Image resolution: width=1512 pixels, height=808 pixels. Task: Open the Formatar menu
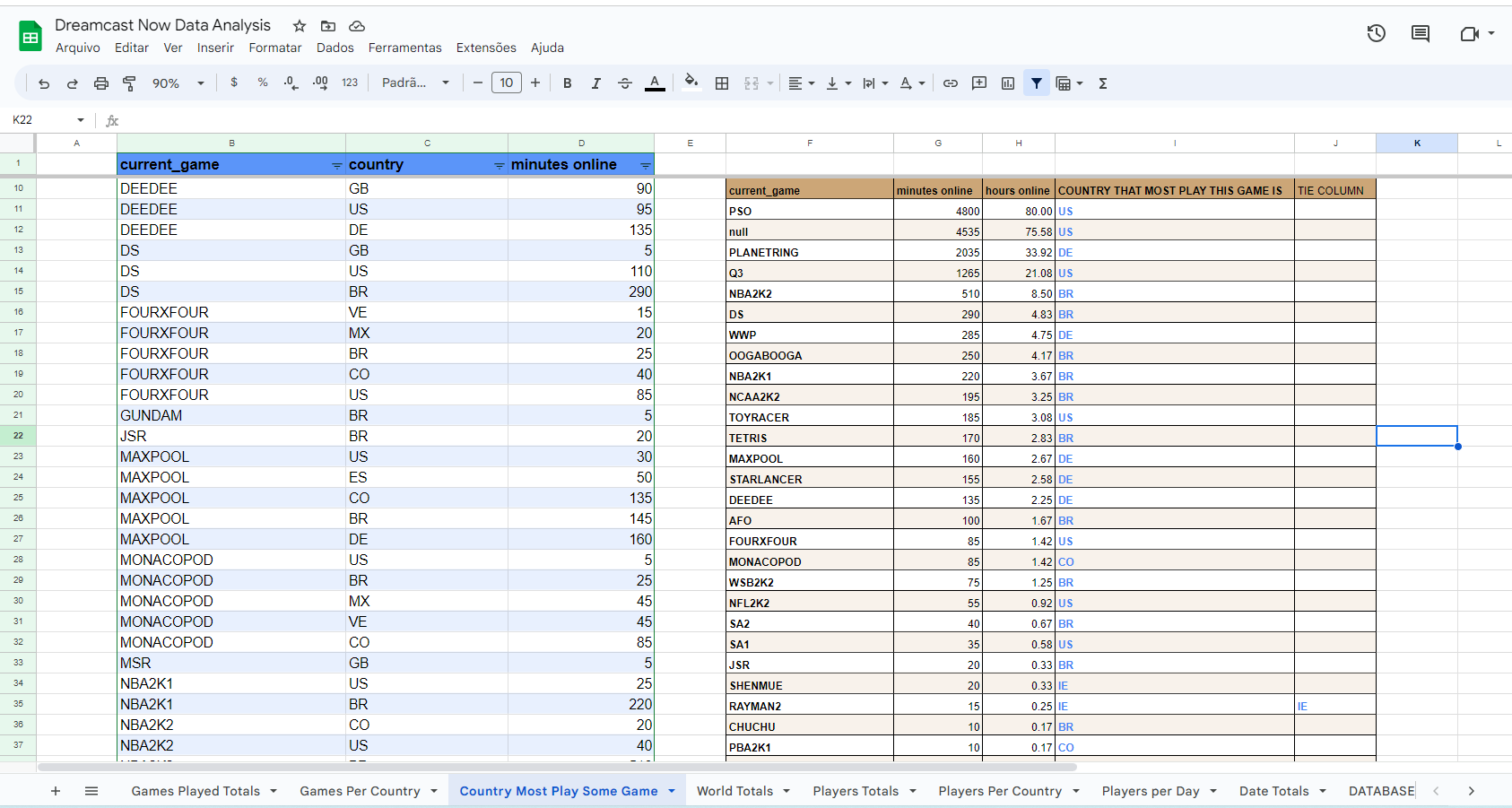pos(275,48)
